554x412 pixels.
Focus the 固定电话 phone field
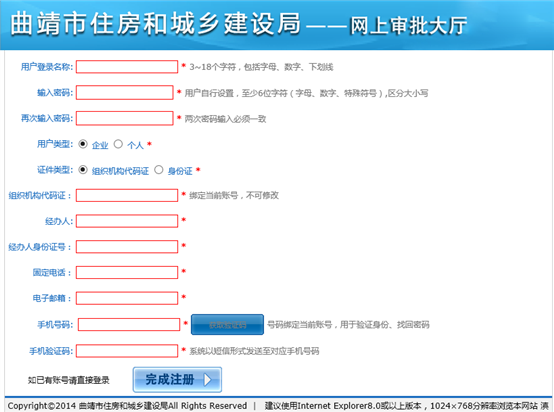pos(127,272)
